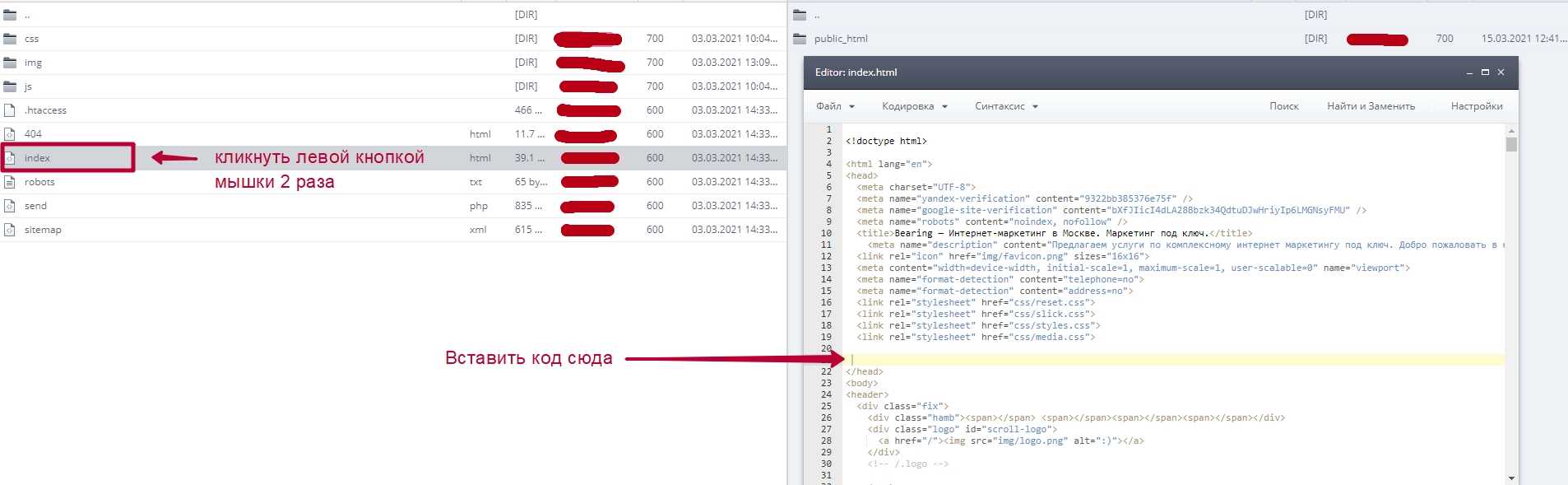Viewport: 1568px width, 485px height.
Task: Click the sitemap xml file icon
Action: tap(10, 230)
